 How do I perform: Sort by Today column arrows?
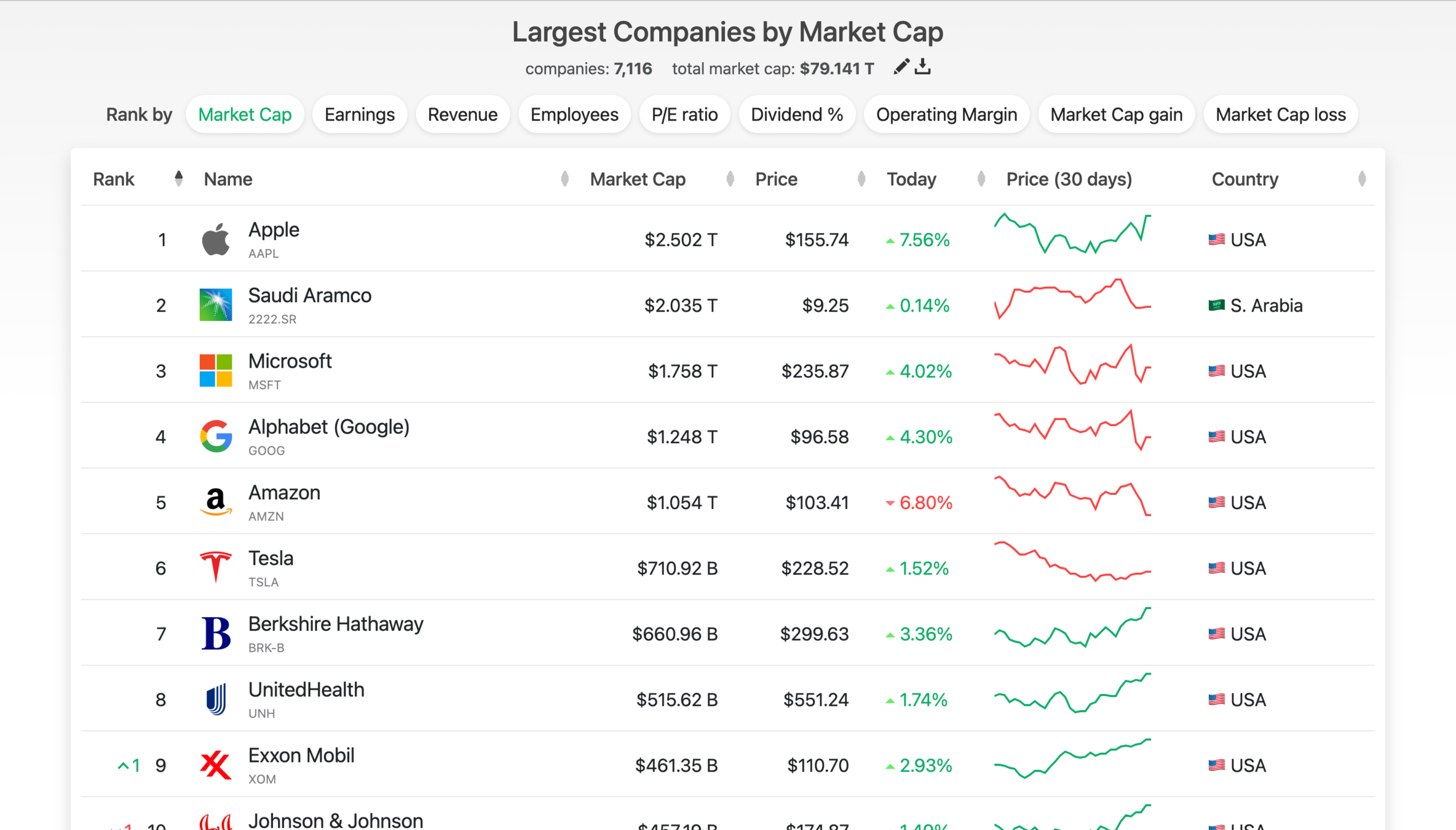[x=981, y=179]
